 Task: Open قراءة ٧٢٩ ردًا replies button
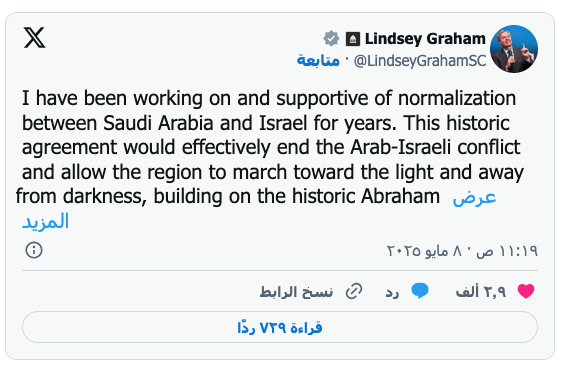point(280,327)
